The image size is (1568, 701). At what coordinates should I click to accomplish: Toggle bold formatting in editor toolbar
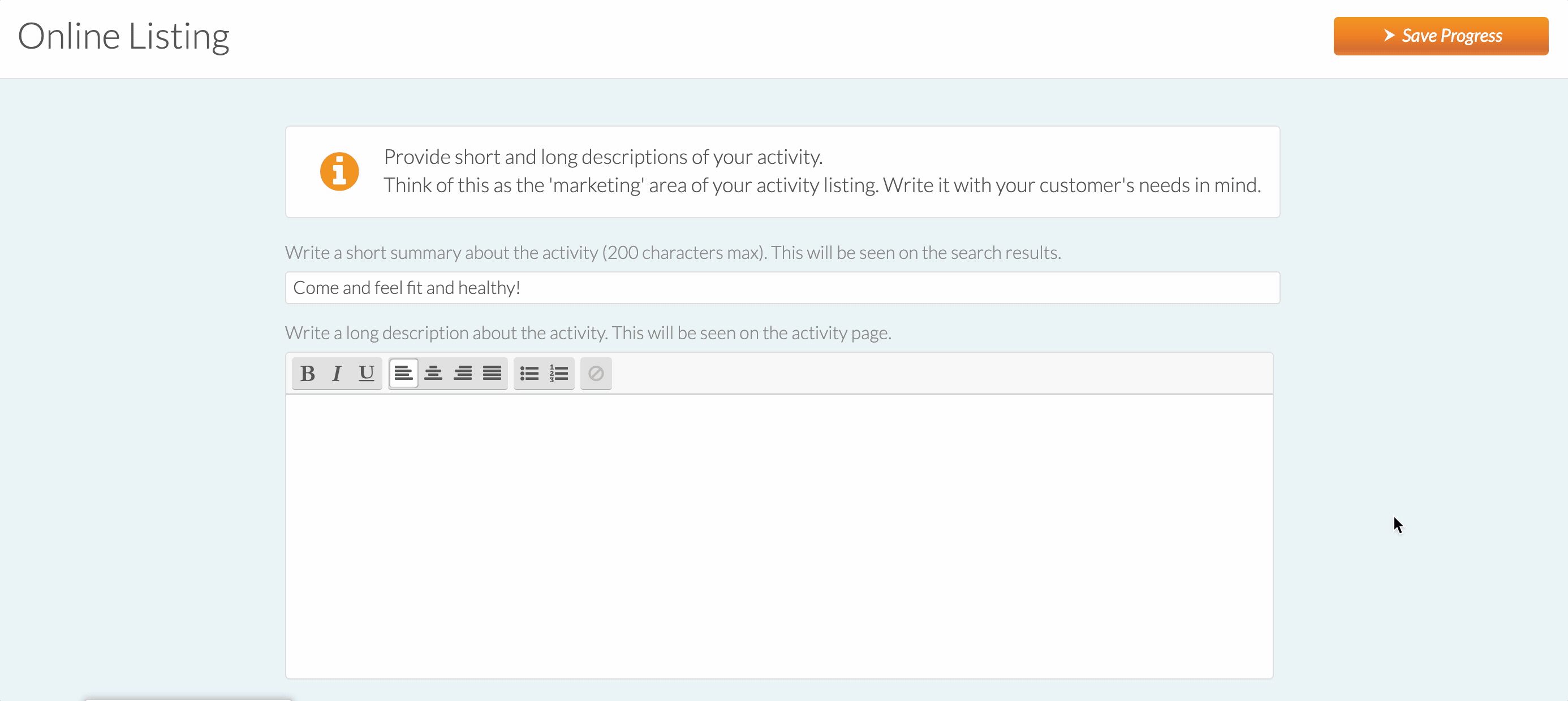307,373
